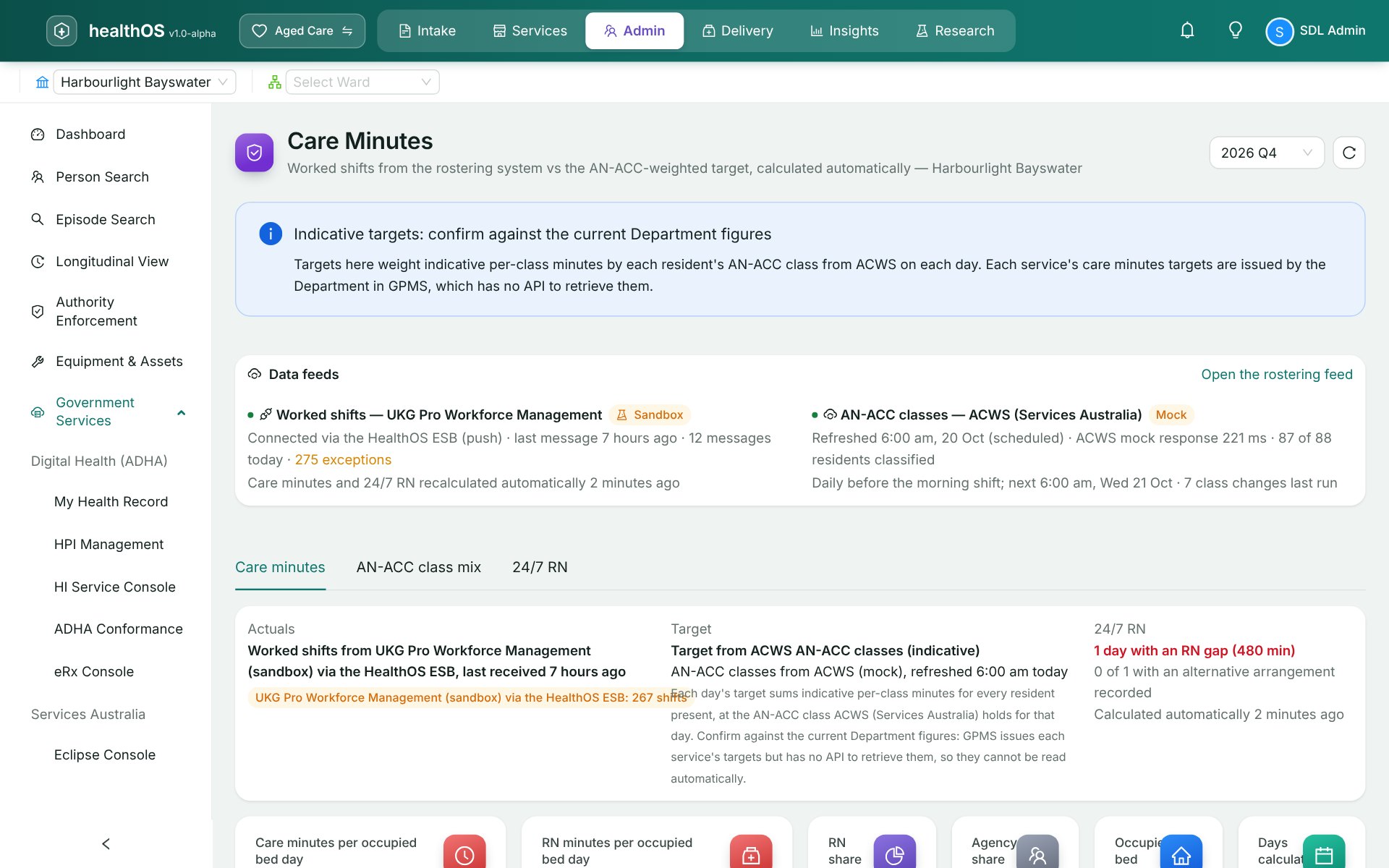The width and height of the screenshot is (1389, 868).
Task: Click the RN minutes medical kit icon
Action: click(x=751, y=852)
